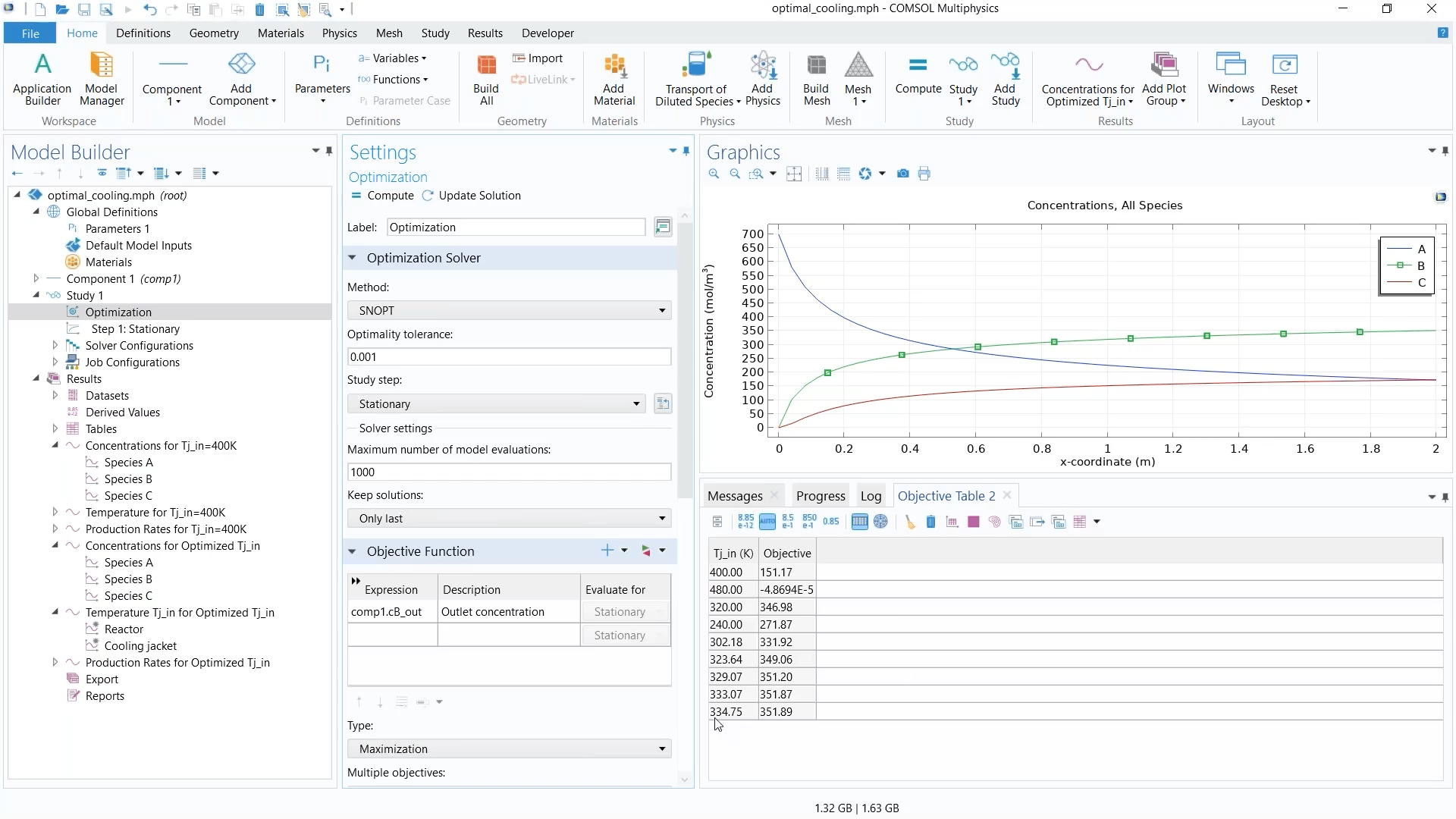Collapse the Objective Function section

coord(352,551)
